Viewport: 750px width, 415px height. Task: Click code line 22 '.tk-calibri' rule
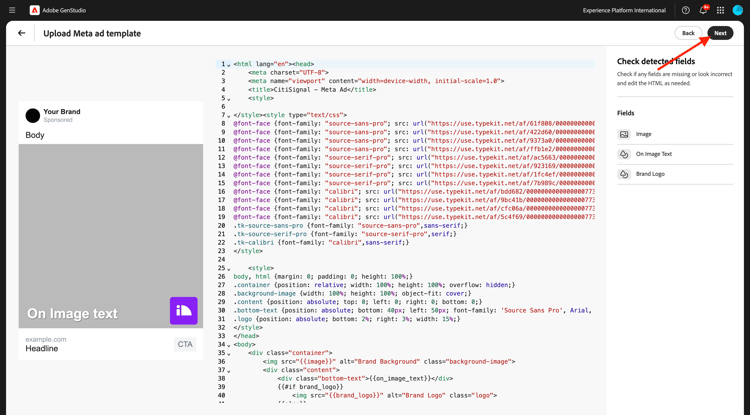[x=321, y=242]
